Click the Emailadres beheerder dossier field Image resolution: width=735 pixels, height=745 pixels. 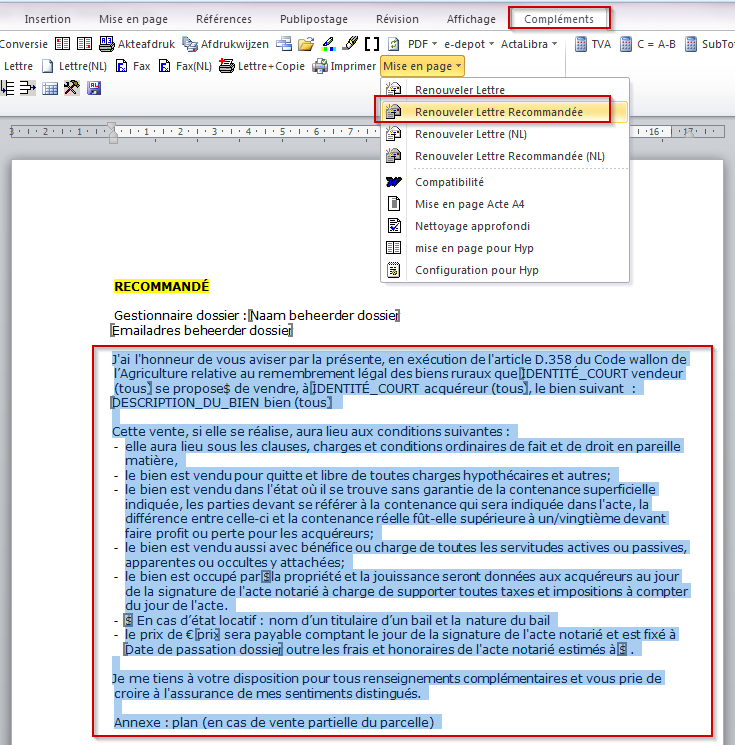pos(201,330)
